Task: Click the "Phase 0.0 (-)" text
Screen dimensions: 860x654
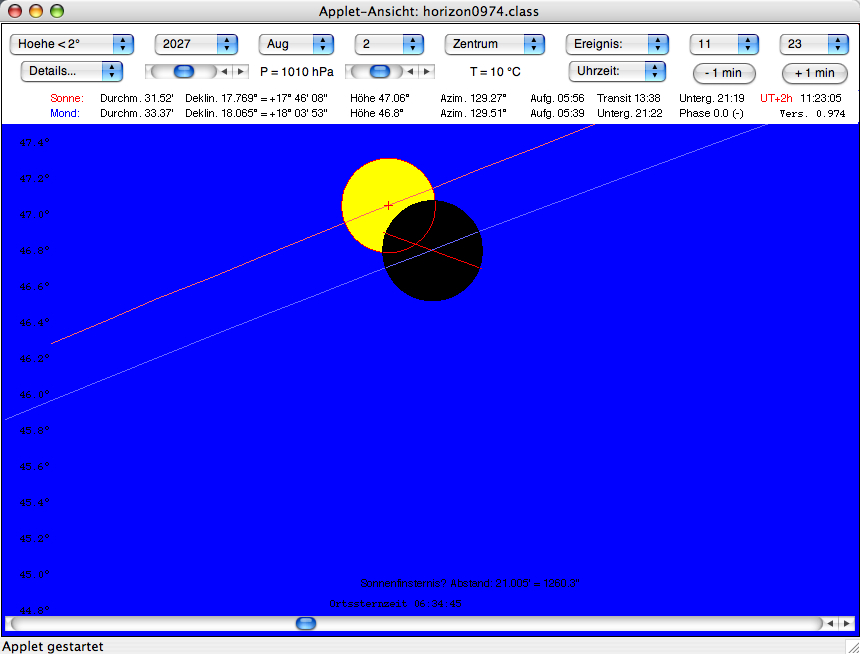Action: (x=711, y=113)
